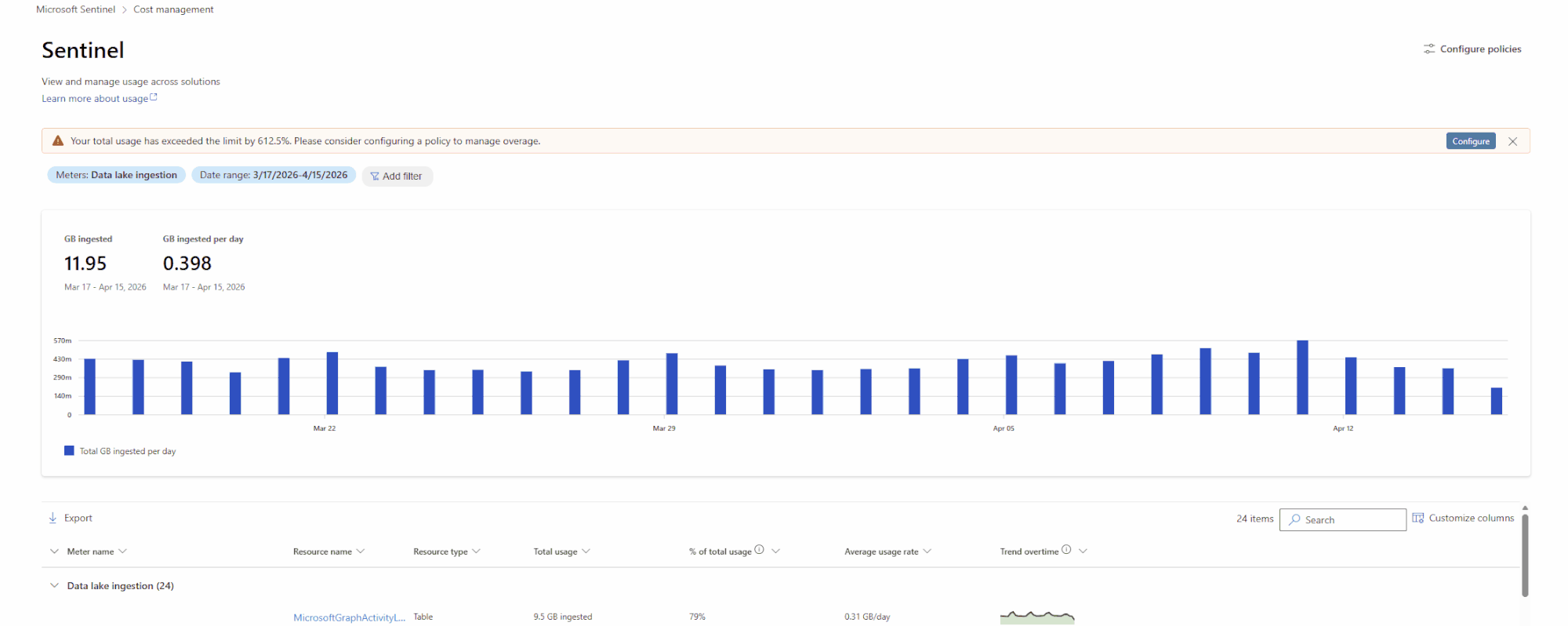The width and height of the screenshot is (1568, 626).
Task: Click the Sentinel page heading
Action: coord(83,50)
